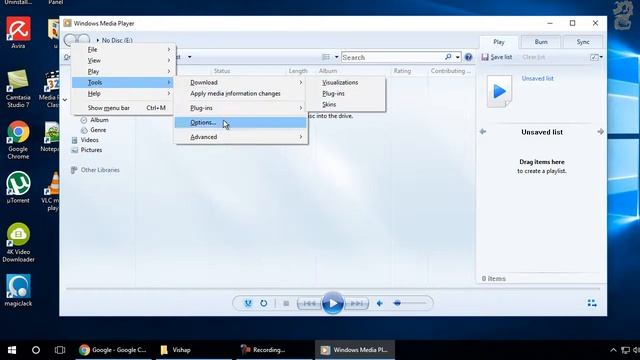Click the search magnifier icon
This screenshot has height=360, width=640.
point(448,57)
